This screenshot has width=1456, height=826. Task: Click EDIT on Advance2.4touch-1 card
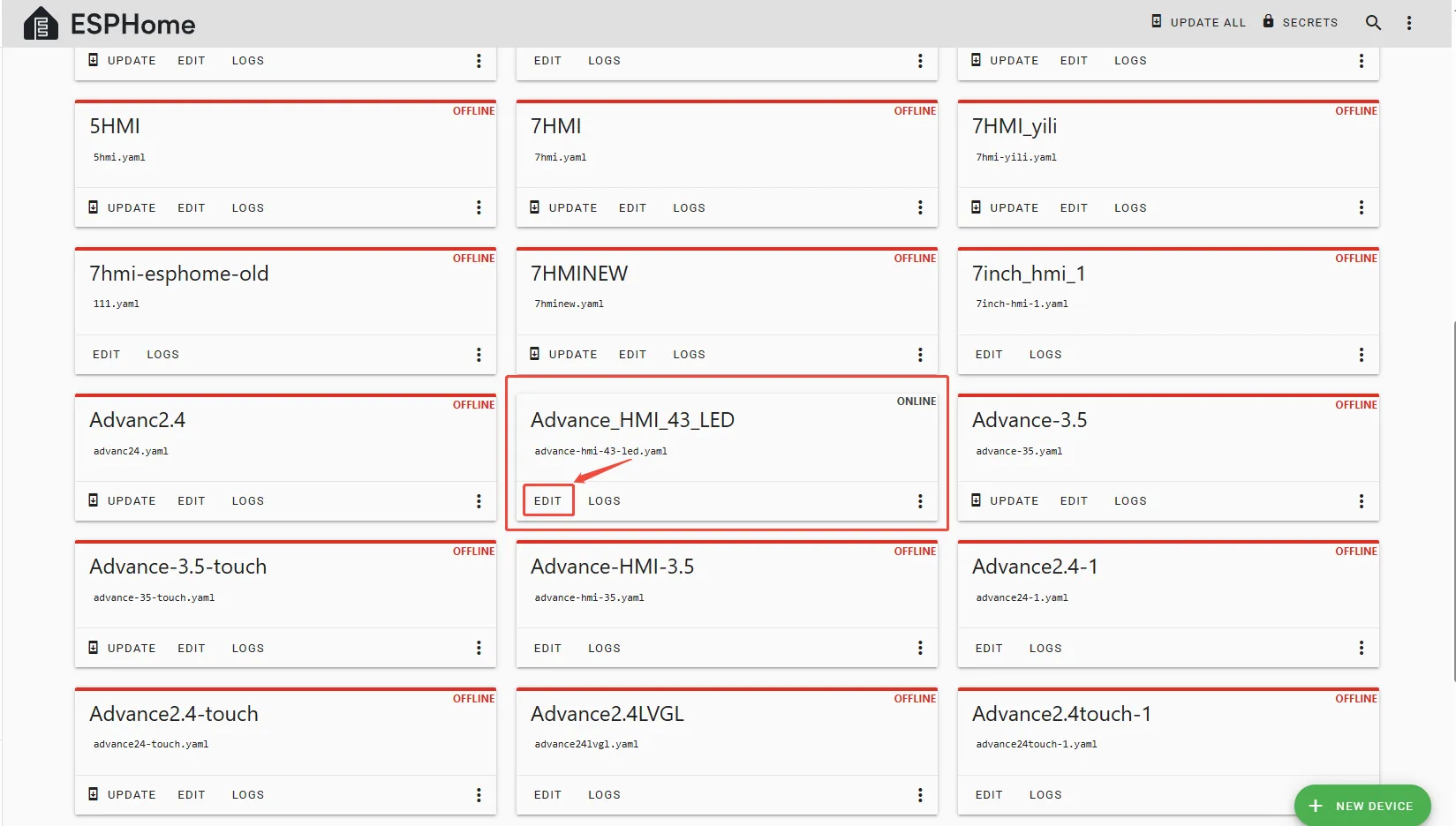click(x=989, y=795)
